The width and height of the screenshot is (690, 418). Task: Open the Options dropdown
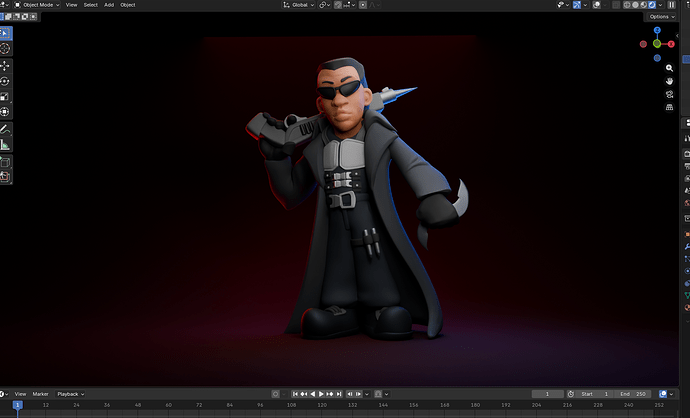[662, 17]
